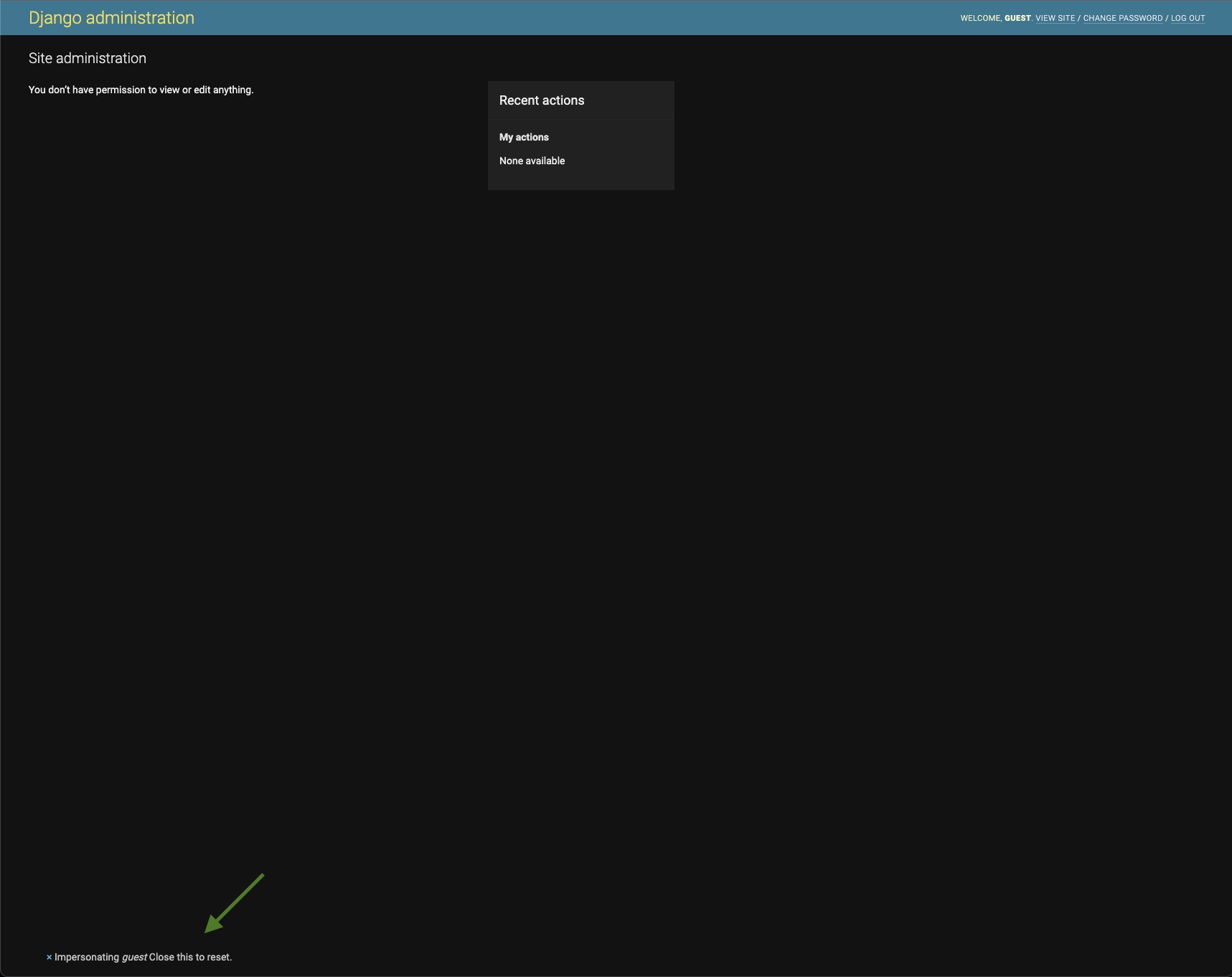Open the Change Password link

(1122, 18)
